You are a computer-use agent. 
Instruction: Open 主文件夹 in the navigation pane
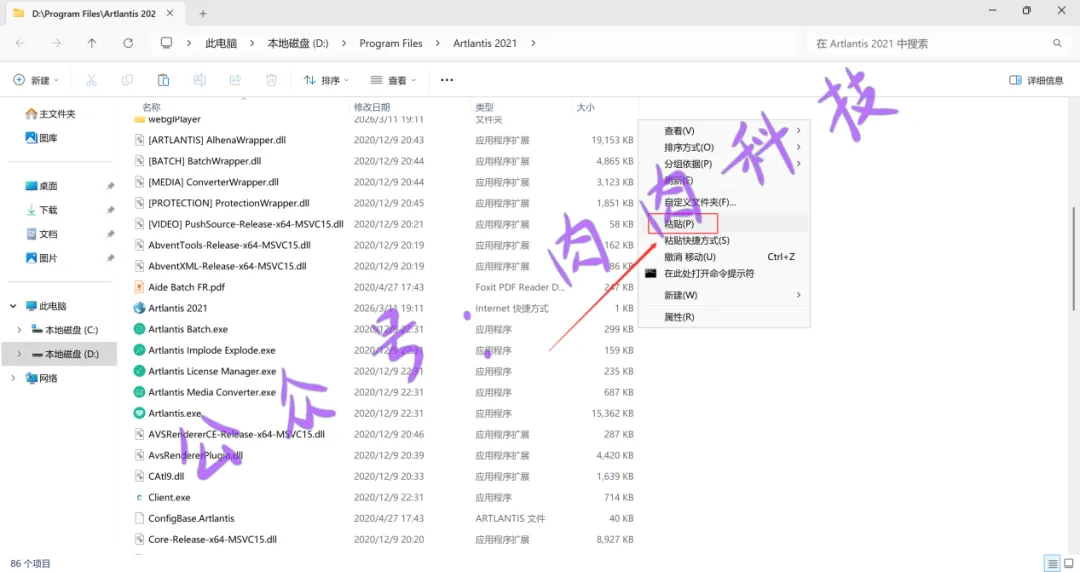click(50, 114)
